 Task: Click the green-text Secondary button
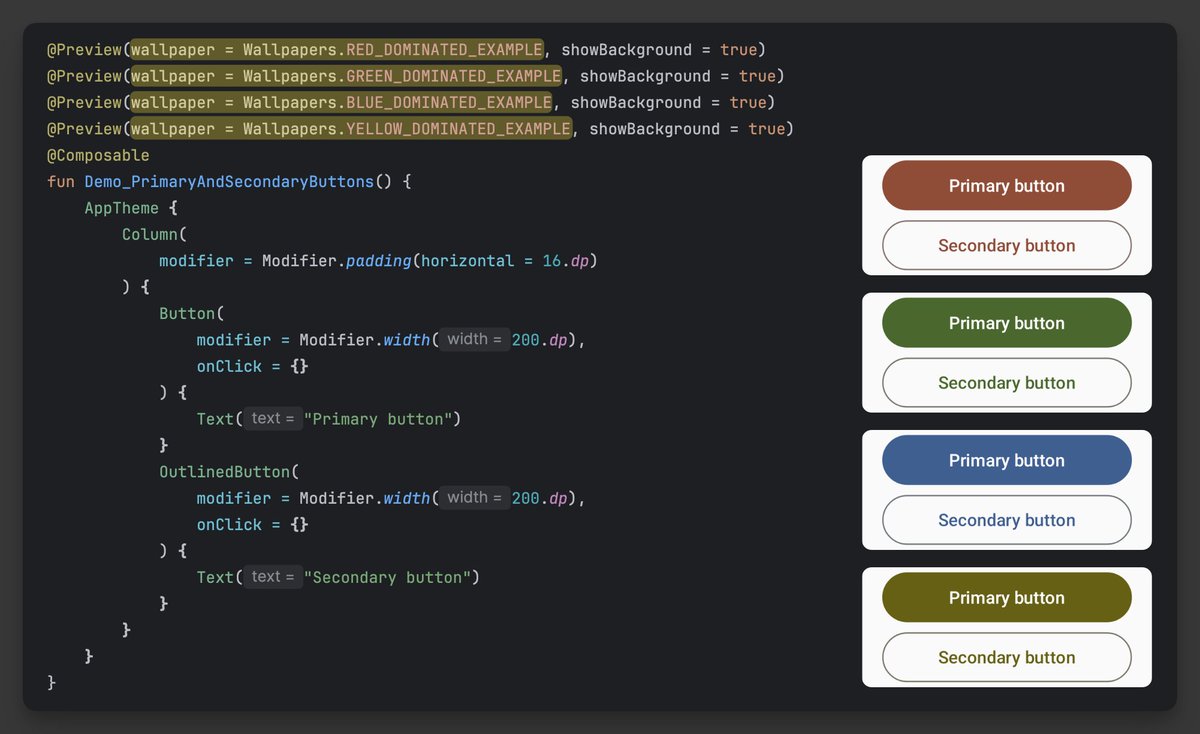coord(1006,383)
